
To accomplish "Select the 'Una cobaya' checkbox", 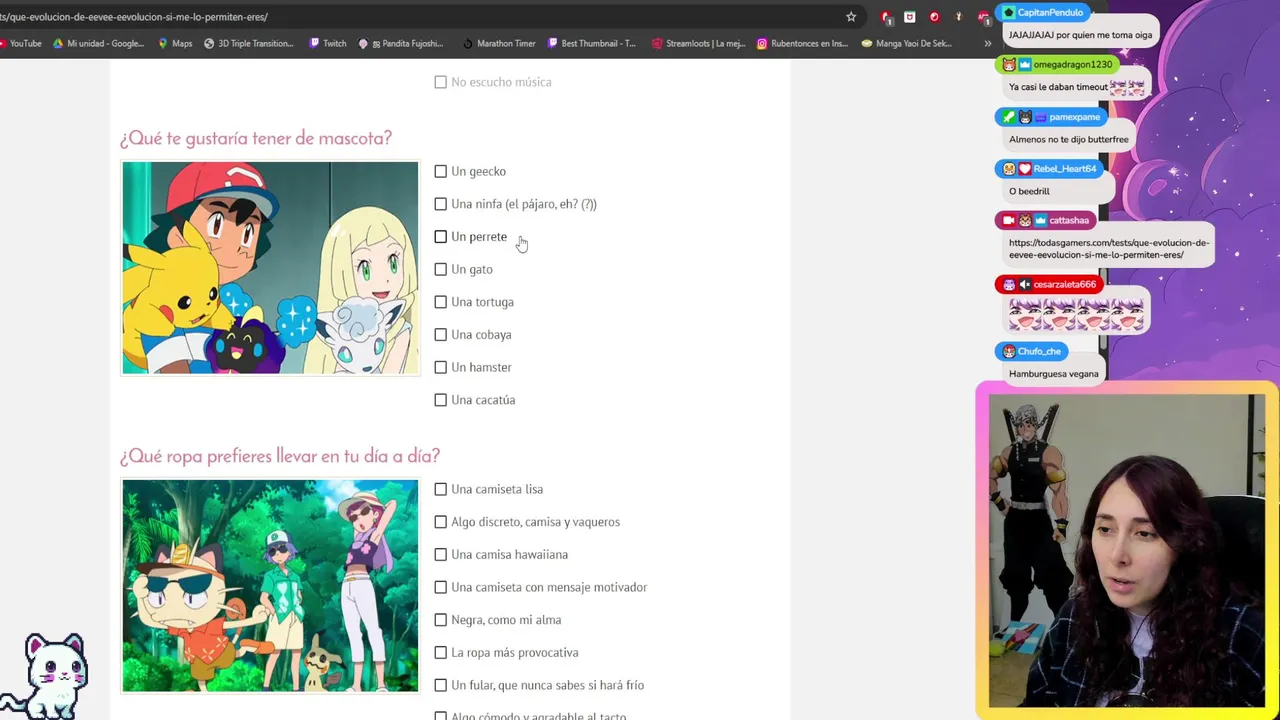I will [x=440, y=335].
